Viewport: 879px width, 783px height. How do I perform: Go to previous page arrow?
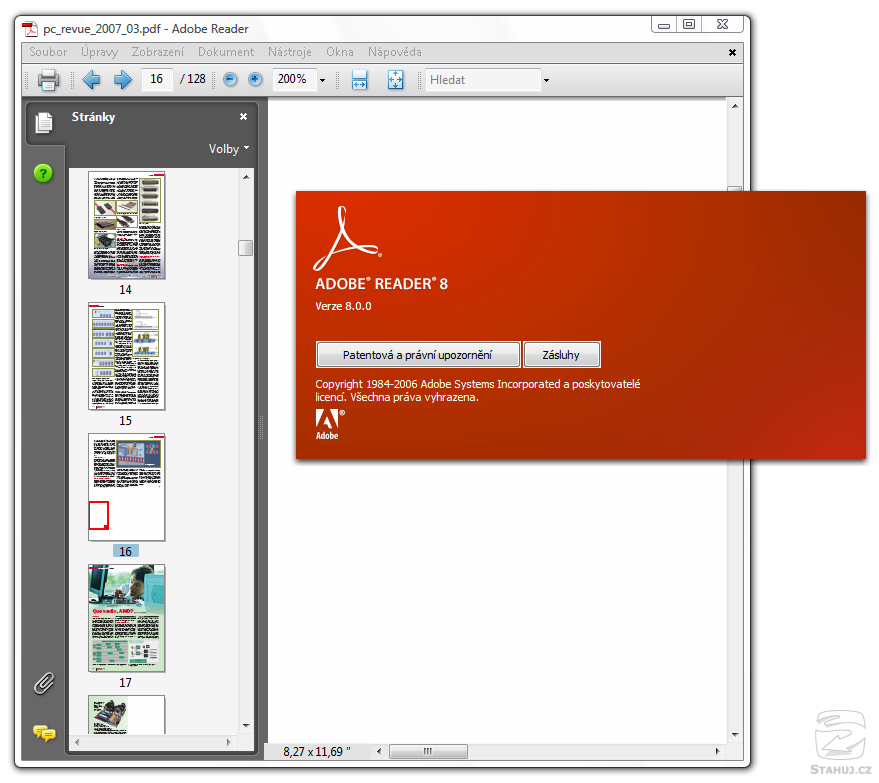[91, 80]
